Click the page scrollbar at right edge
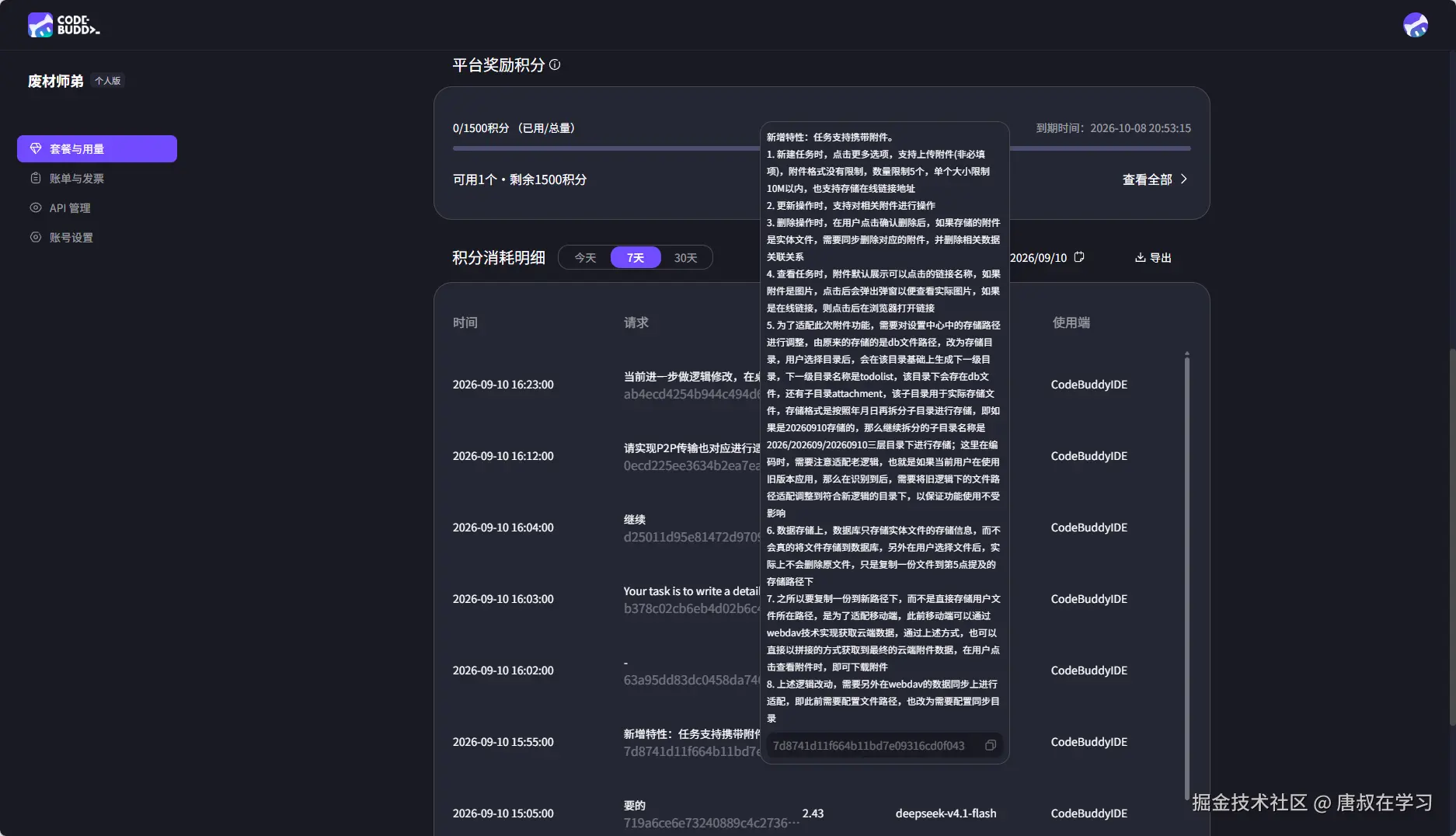Viewport: 1456px width, 836px height. 1451,536
